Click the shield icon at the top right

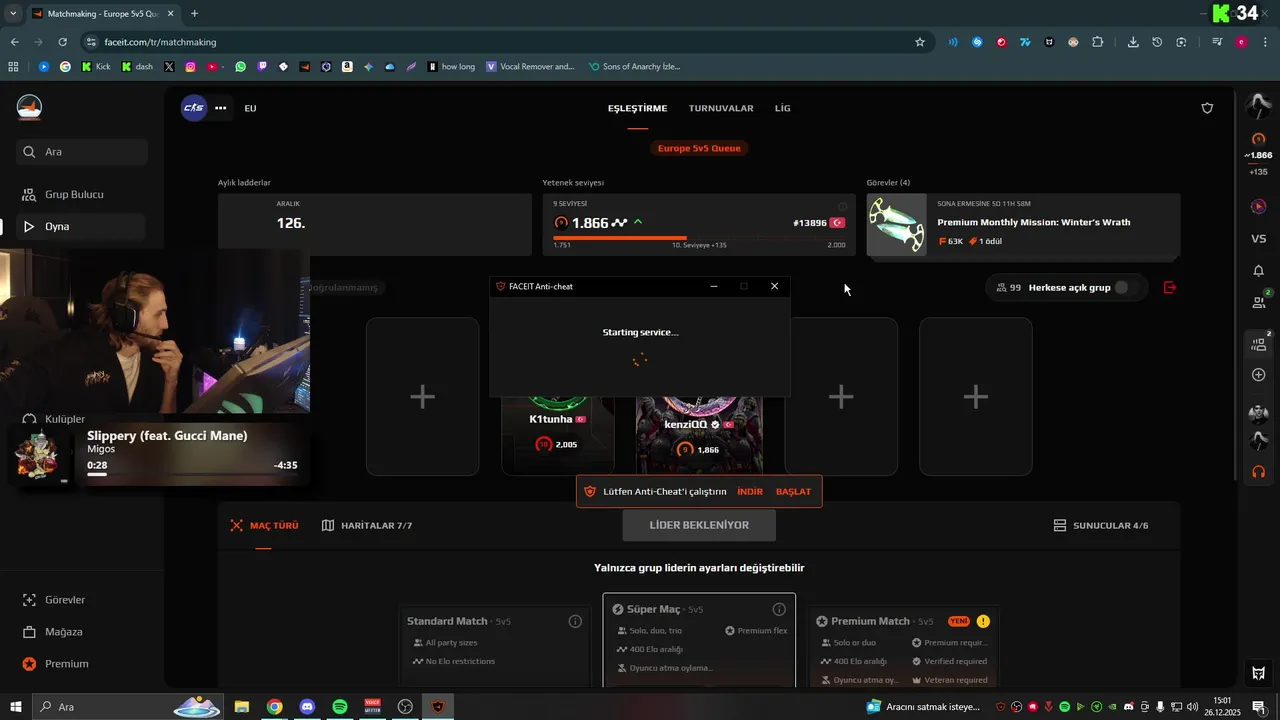tap(1207, 108)
